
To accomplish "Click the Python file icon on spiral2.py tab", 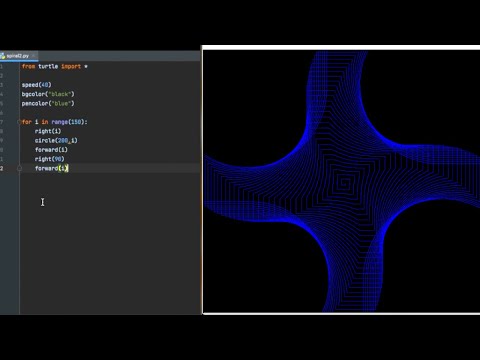I will coord(3,56).
